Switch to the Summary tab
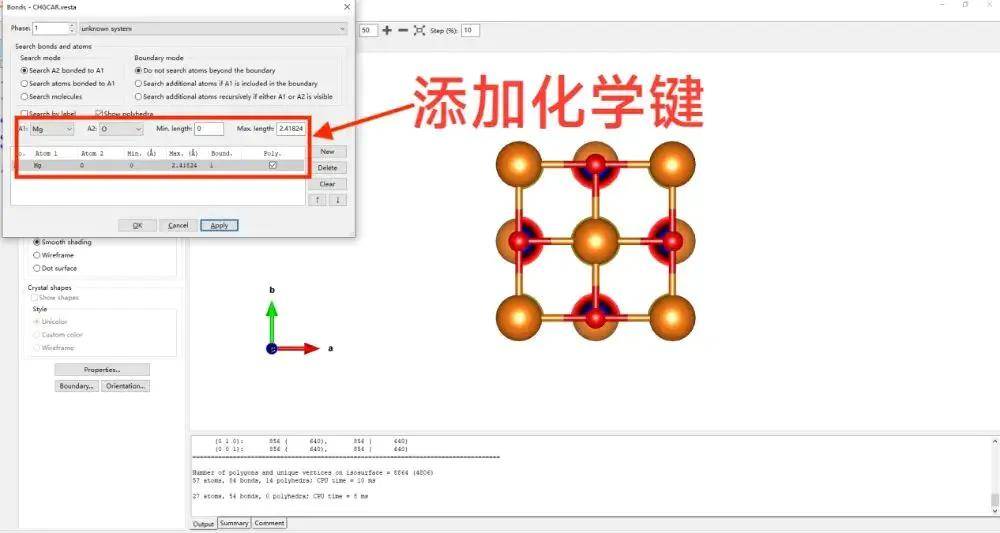 pos(234,523)
